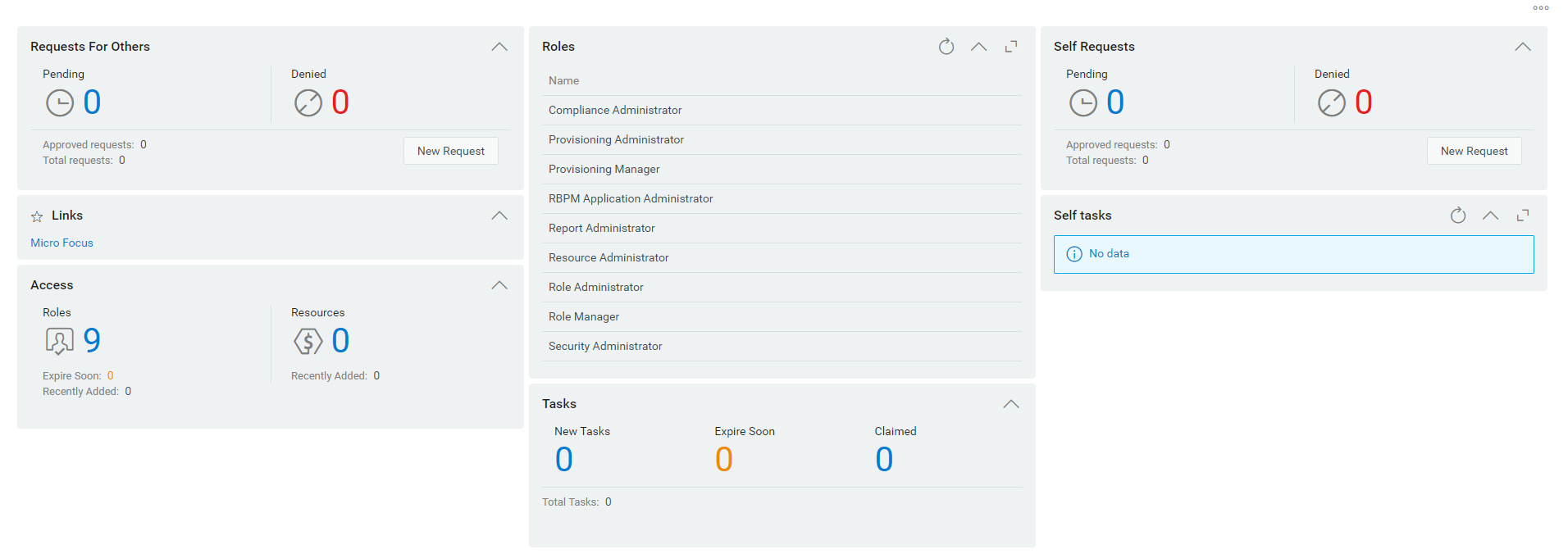
Task: Open the pending count in Self Requests
Action: pyautogui.click(x=1115, y=102)
